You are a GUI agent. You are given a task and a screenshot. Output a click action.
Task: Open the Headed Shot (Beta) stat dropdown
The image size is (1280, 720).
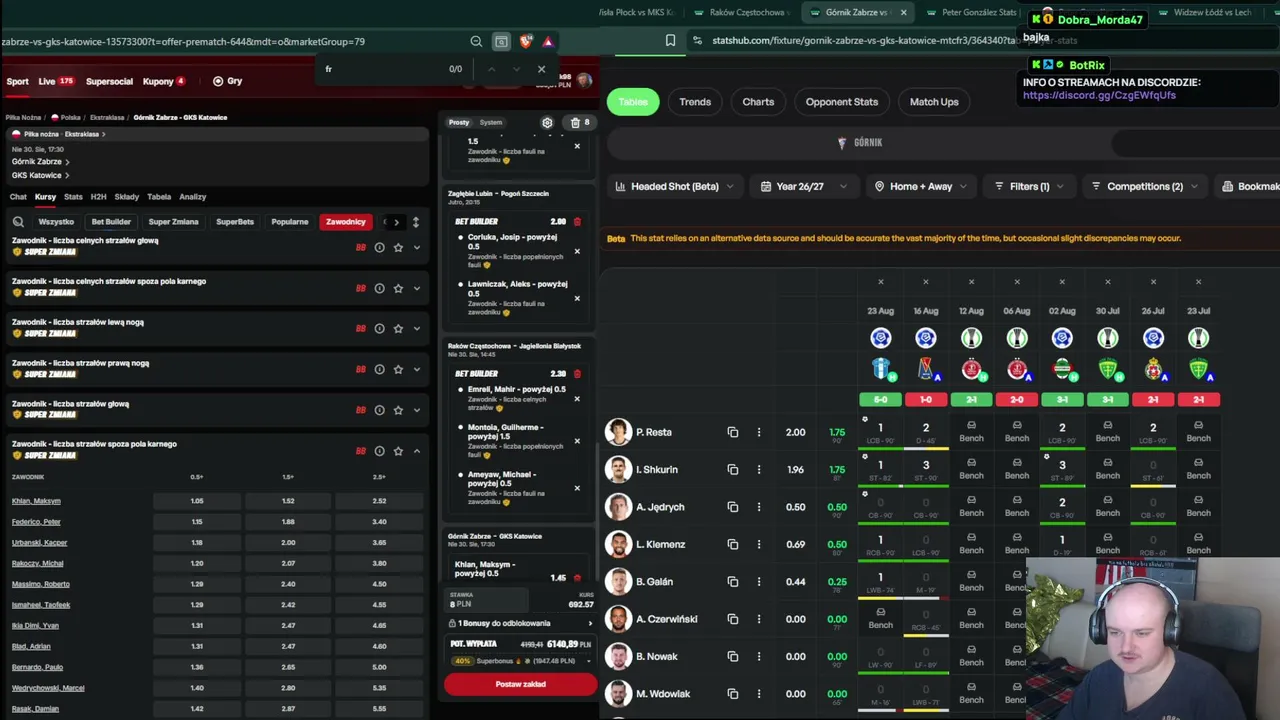point(675,186)
